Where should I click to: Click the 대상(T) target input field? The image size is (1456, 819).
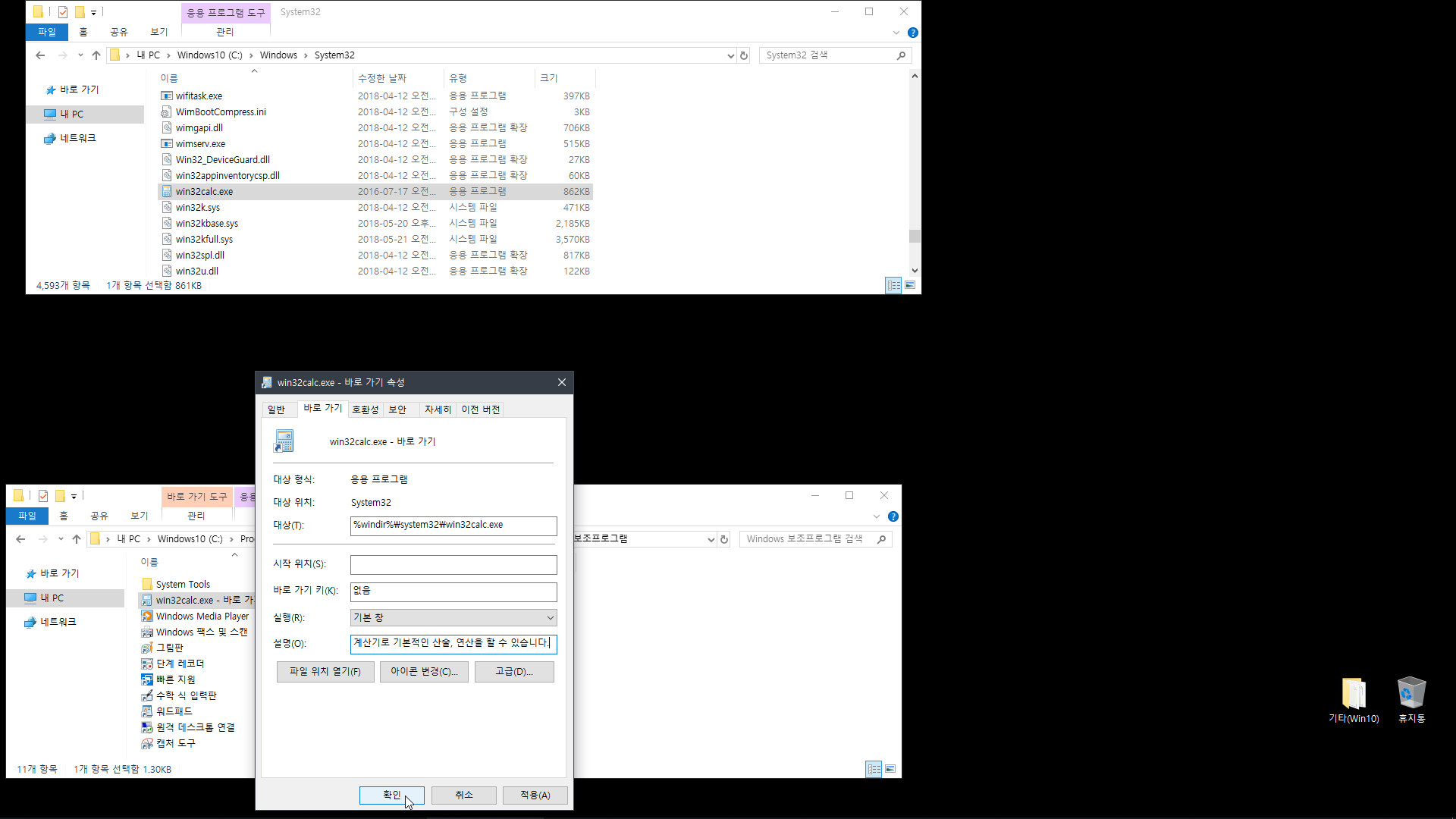click(x=453, y=526)
